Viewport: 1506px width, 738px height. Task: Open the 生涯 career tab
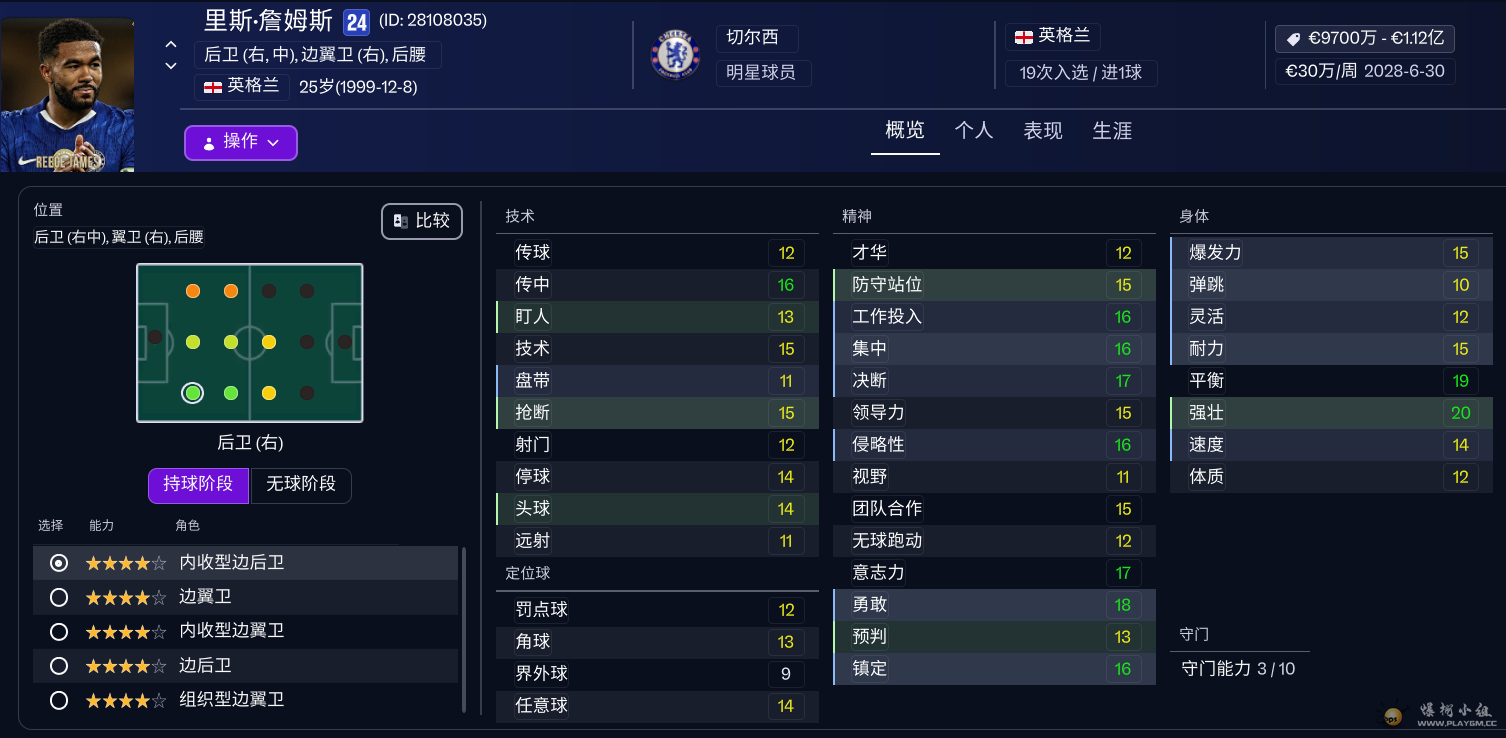coord(1112,131)
